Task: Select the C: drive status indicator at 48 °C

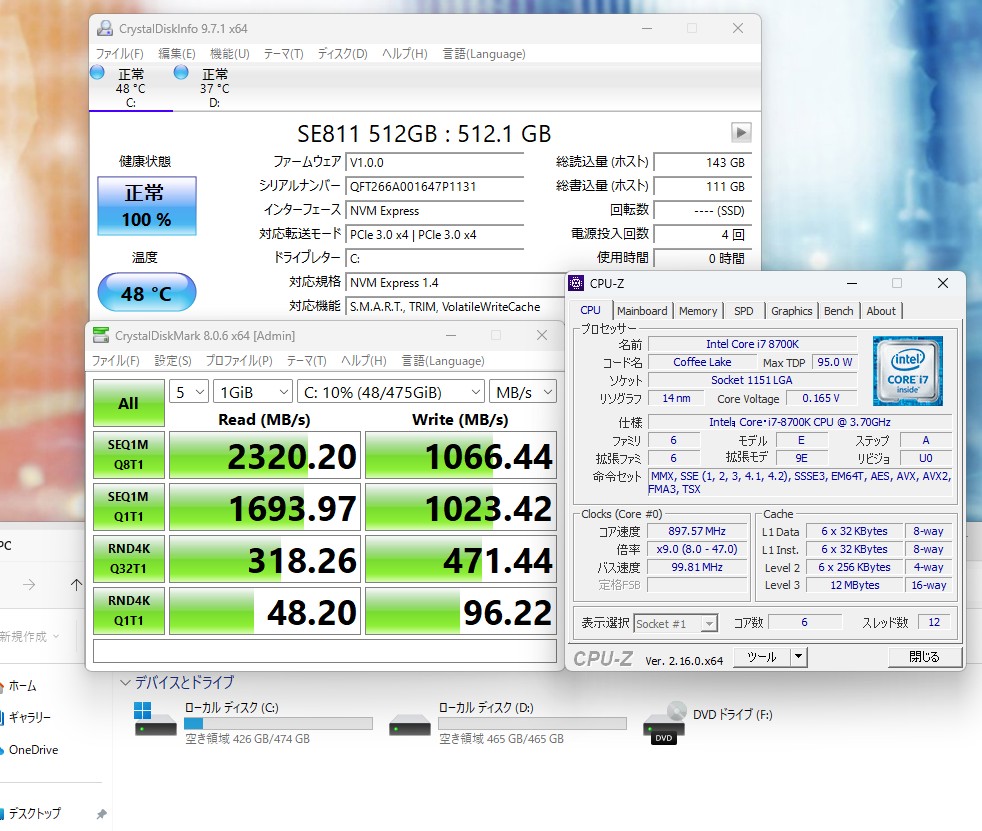Action: 130,88
